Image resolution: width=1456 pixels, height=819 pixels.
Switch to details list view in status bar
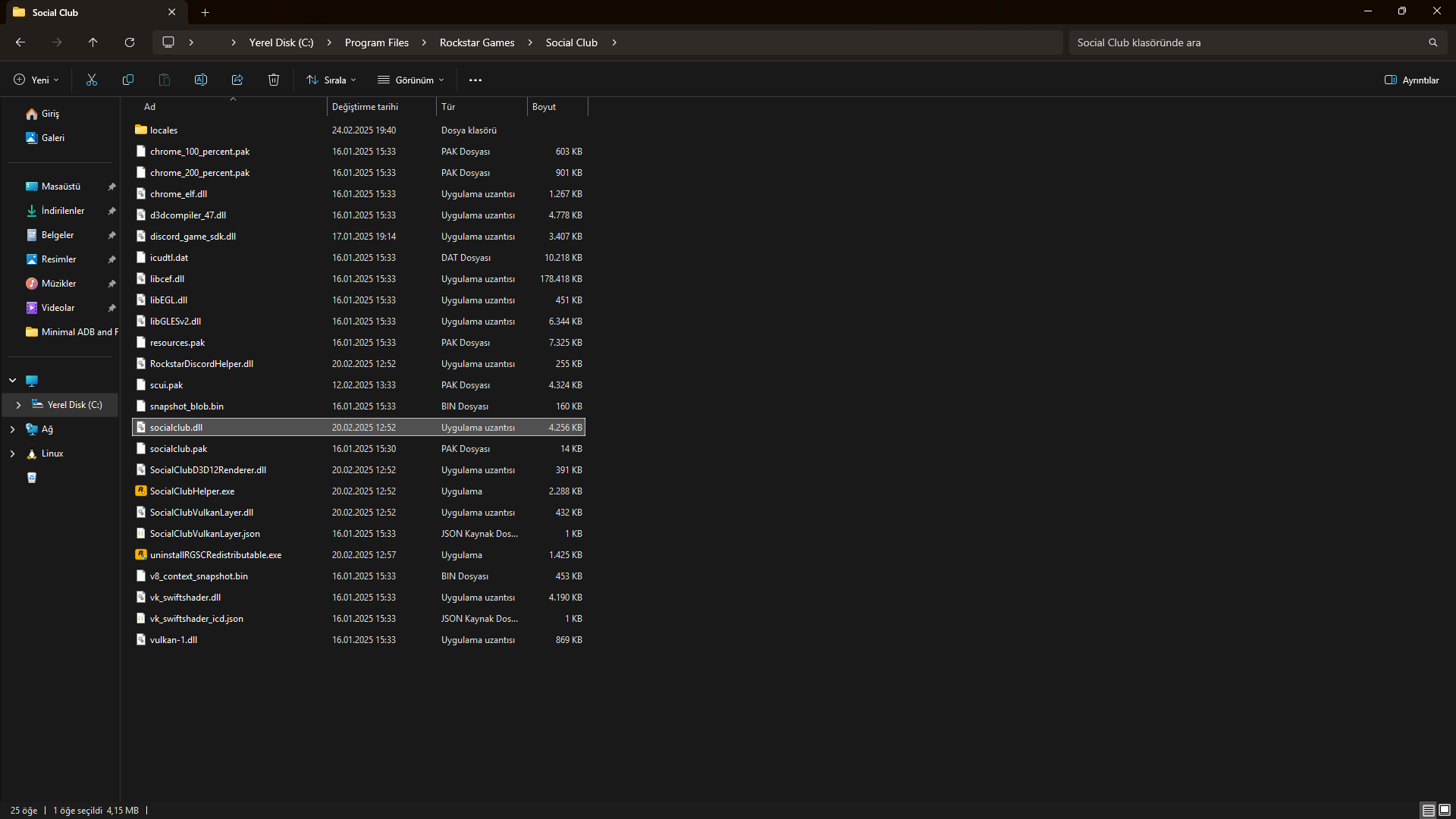click(x=1428, y=810)
